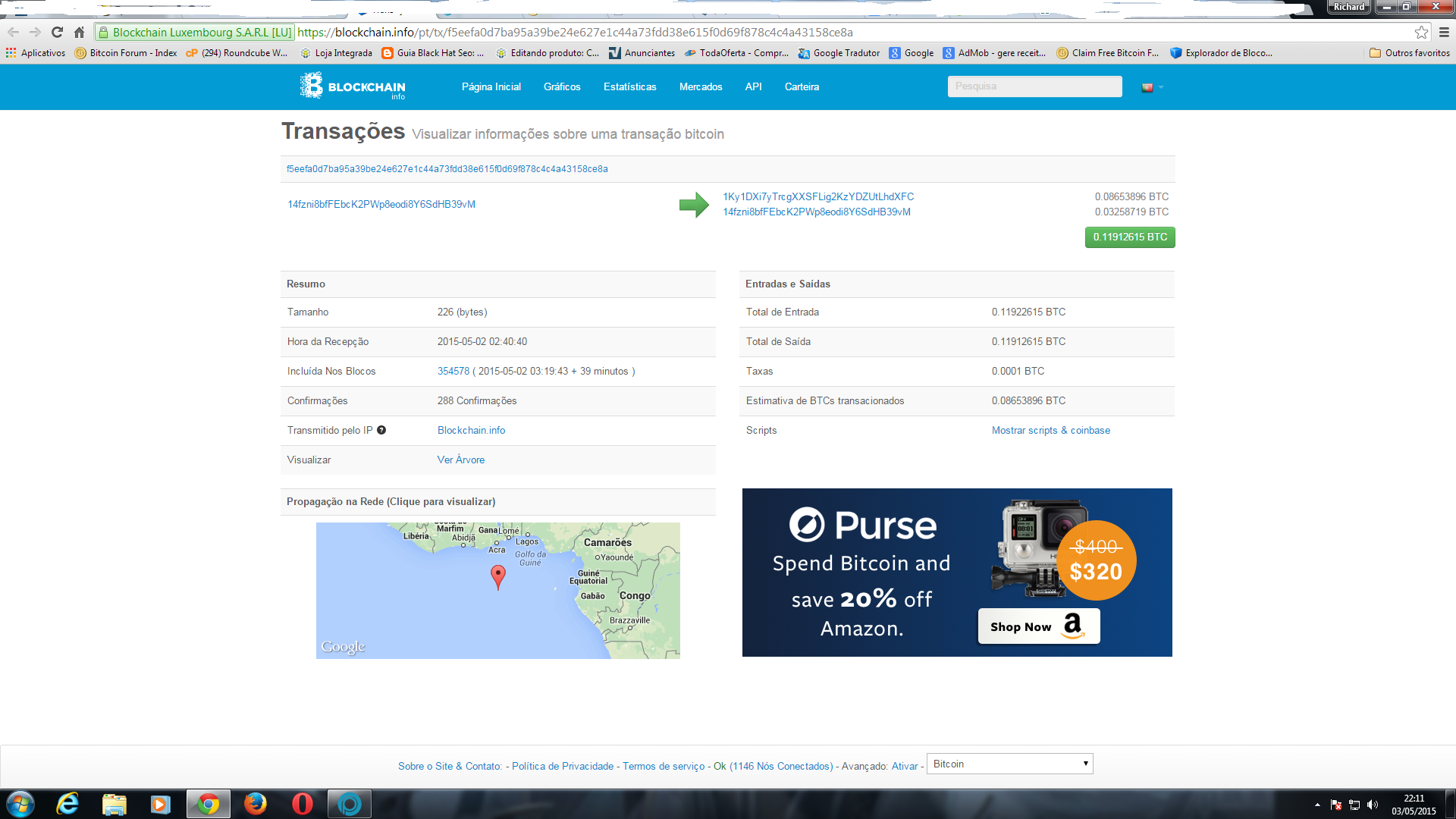Click the browser reload icon
The height and width of the screenshot is (819, 1456).
coord(57,33)
